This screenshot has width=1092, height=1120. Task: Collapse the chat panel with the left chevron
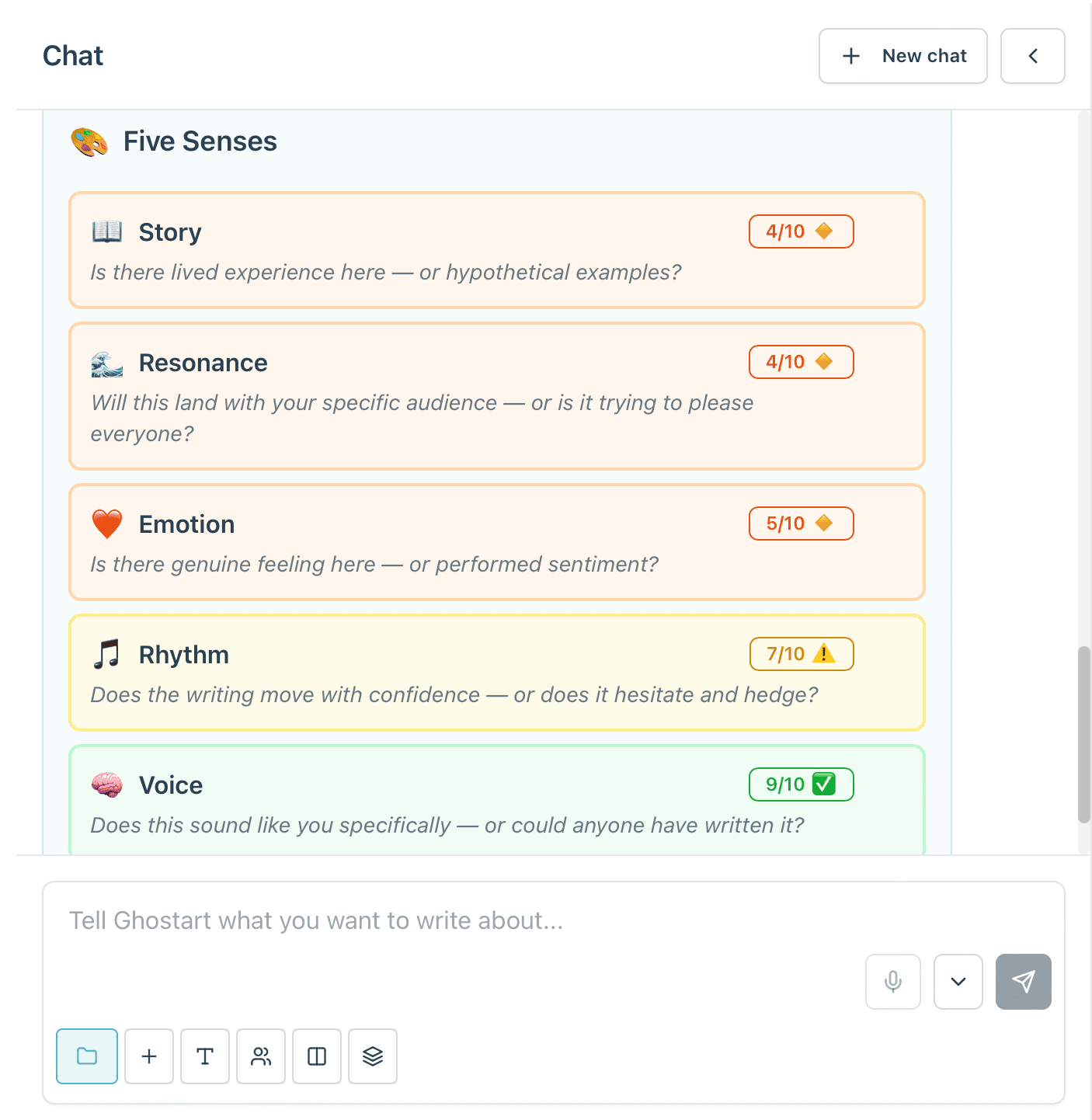(1033, 55)
